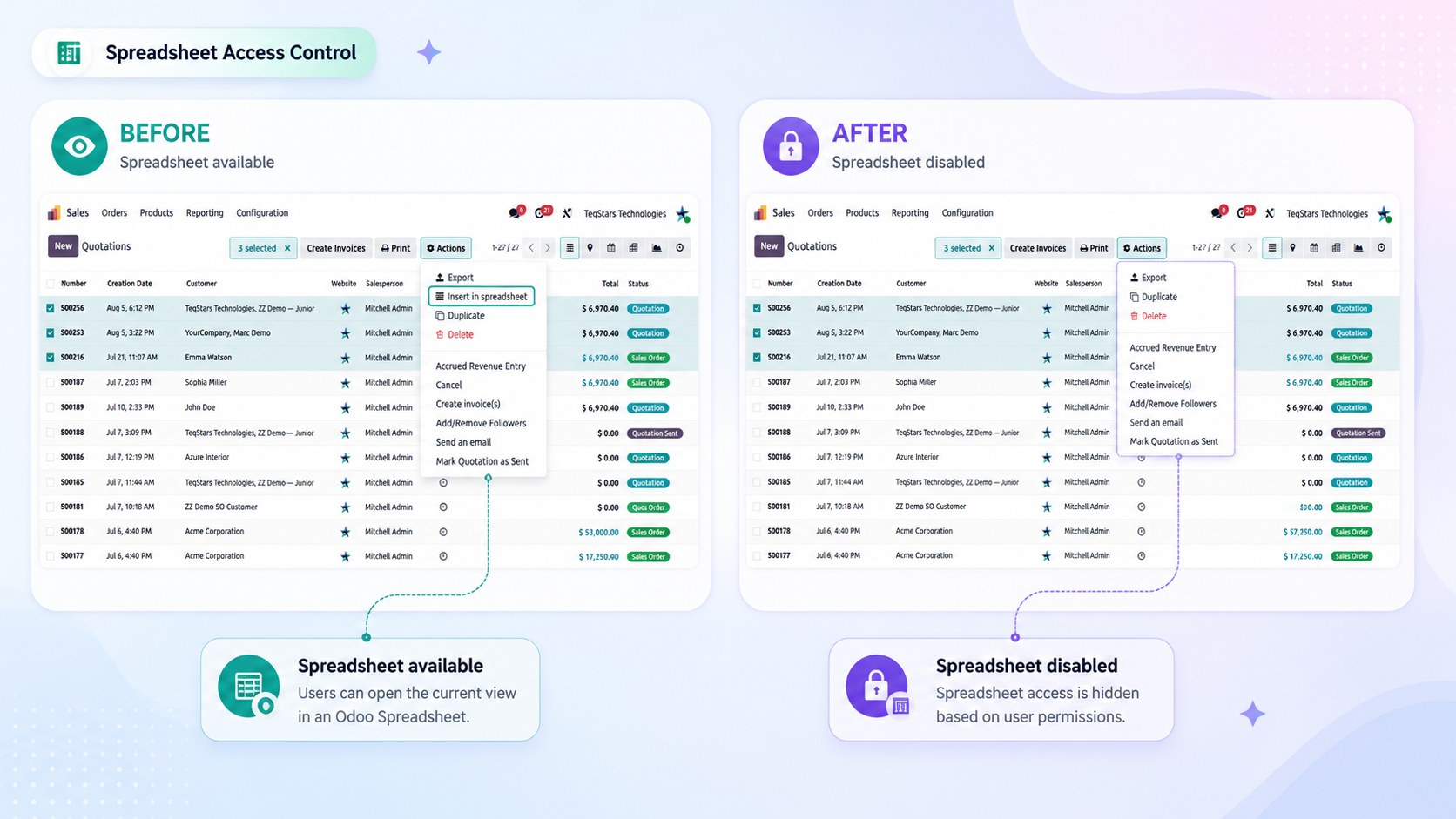Go to next page in Before panel
The image size is (1456, 819).
pos(548,248)
